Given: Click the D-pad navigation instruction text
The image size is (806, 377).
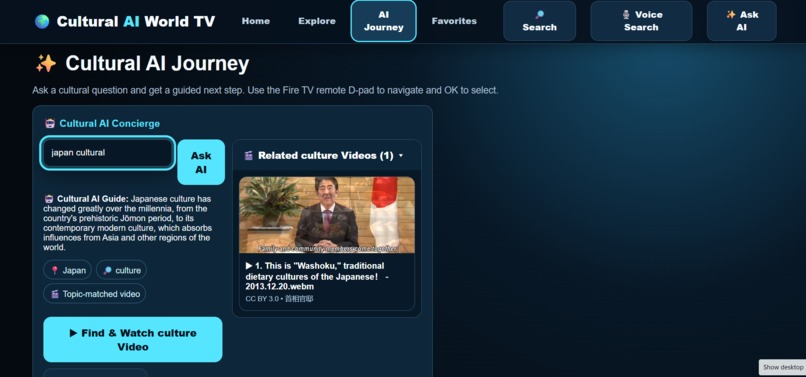Looking at the screenshot, I should pyautogui.click(x=265, y=91).
